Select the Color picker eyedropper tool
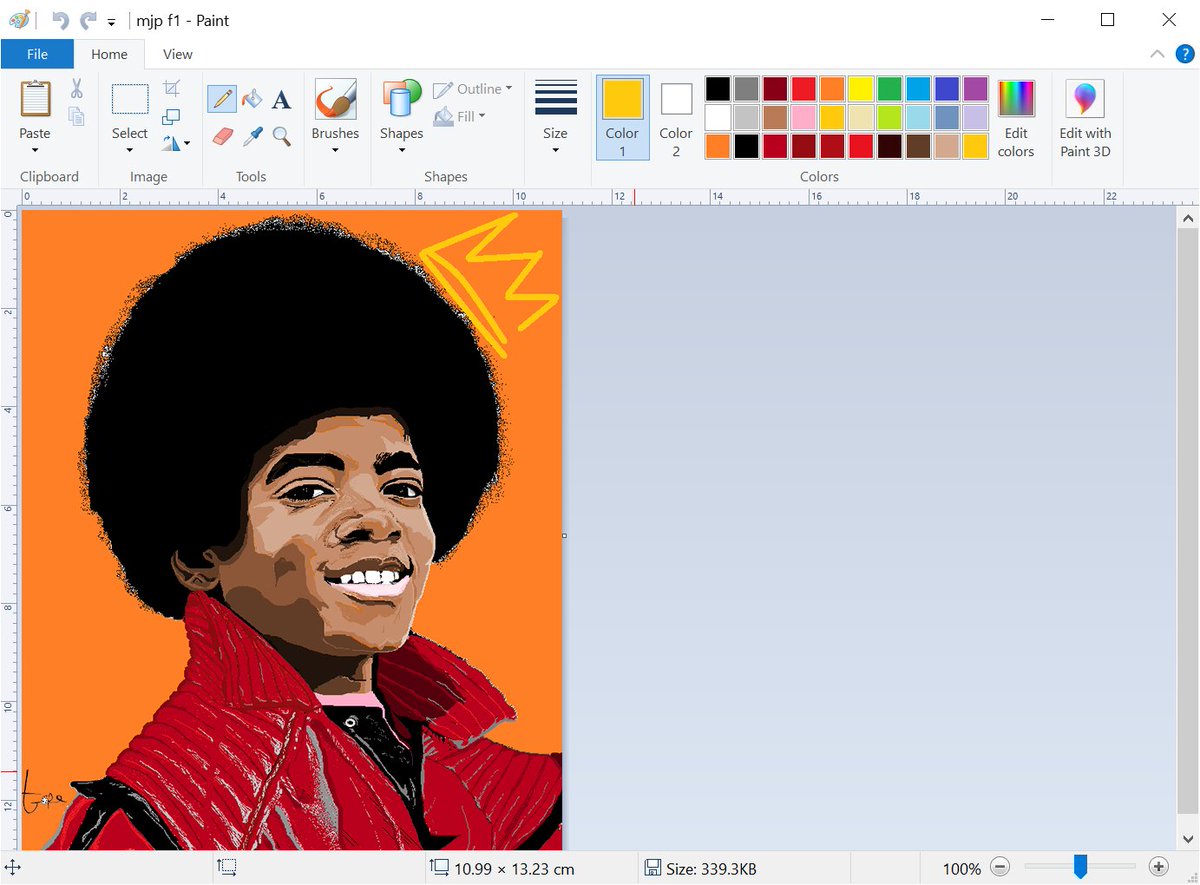Screen dimensions: 1200x885 pyautogui.click(x=252, y=136)
